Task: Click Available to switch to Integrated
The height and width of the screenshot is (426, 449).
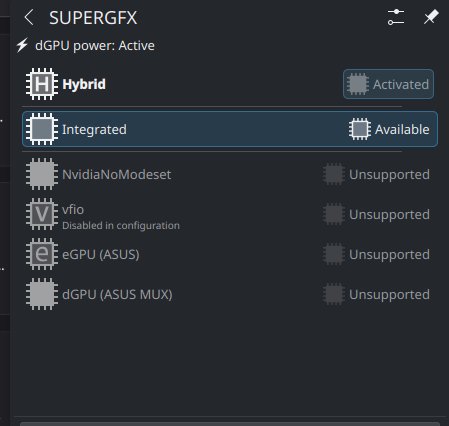Action: (389, 129)
